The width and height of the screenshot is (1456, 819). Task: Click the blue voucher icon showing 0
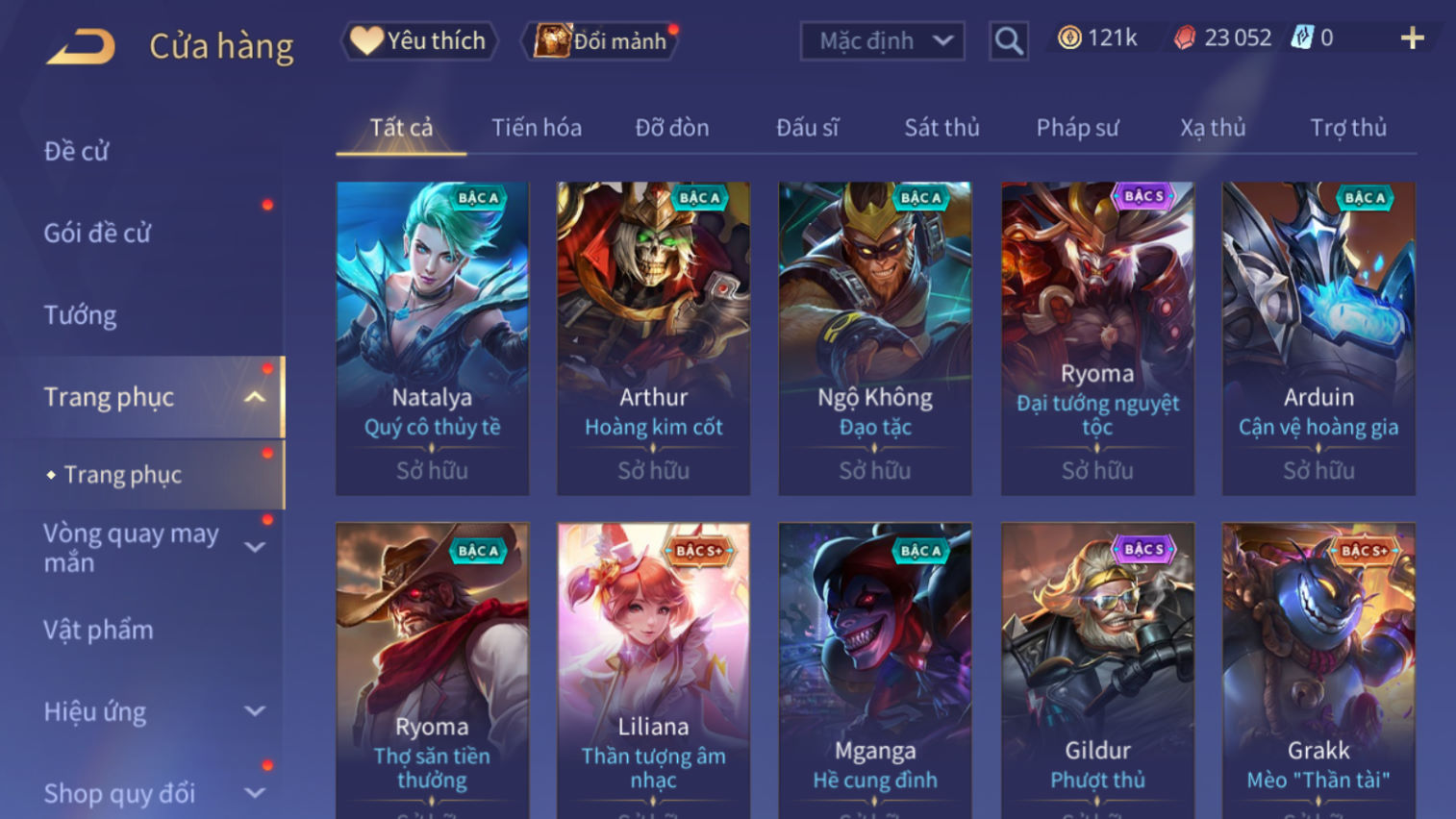click(1301, 37)
